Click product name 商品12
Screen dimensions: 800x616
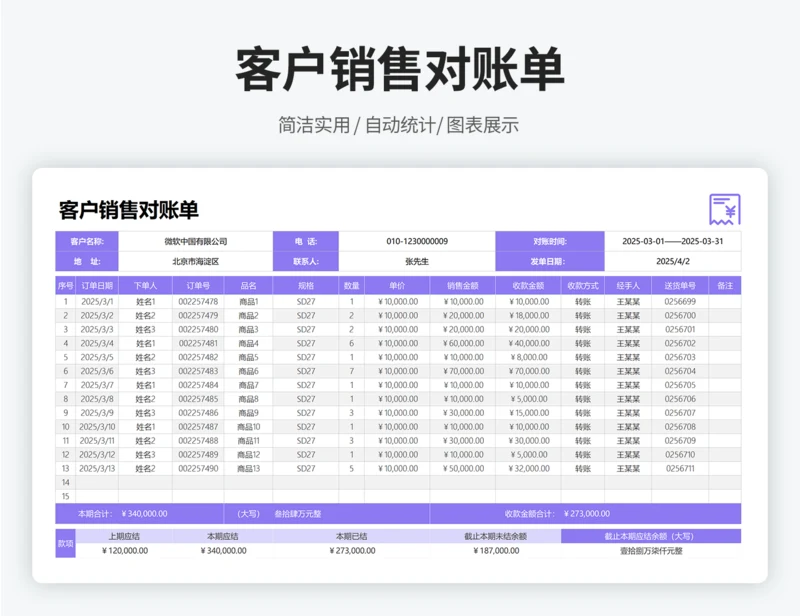pos(248,455)
